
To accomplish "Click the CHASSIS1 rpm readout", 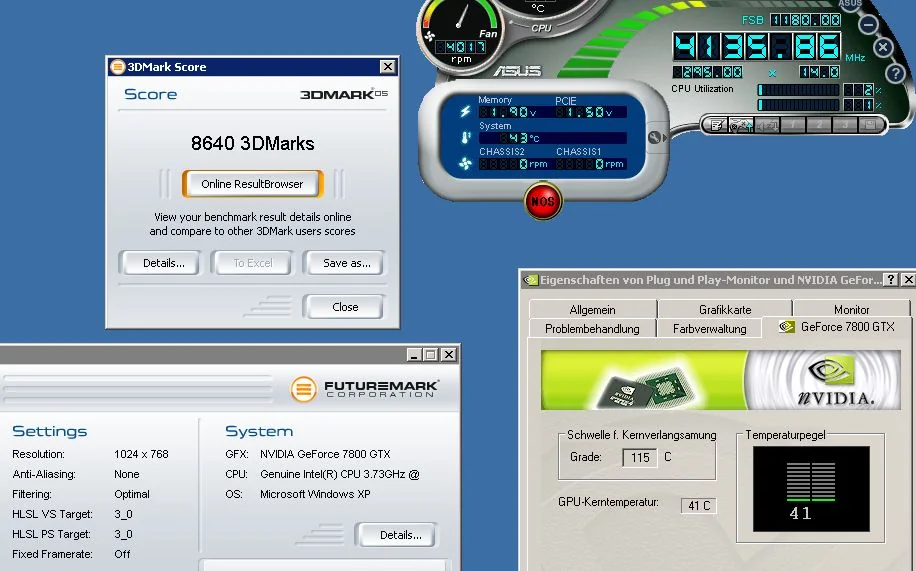I will [x=590, y=164].
